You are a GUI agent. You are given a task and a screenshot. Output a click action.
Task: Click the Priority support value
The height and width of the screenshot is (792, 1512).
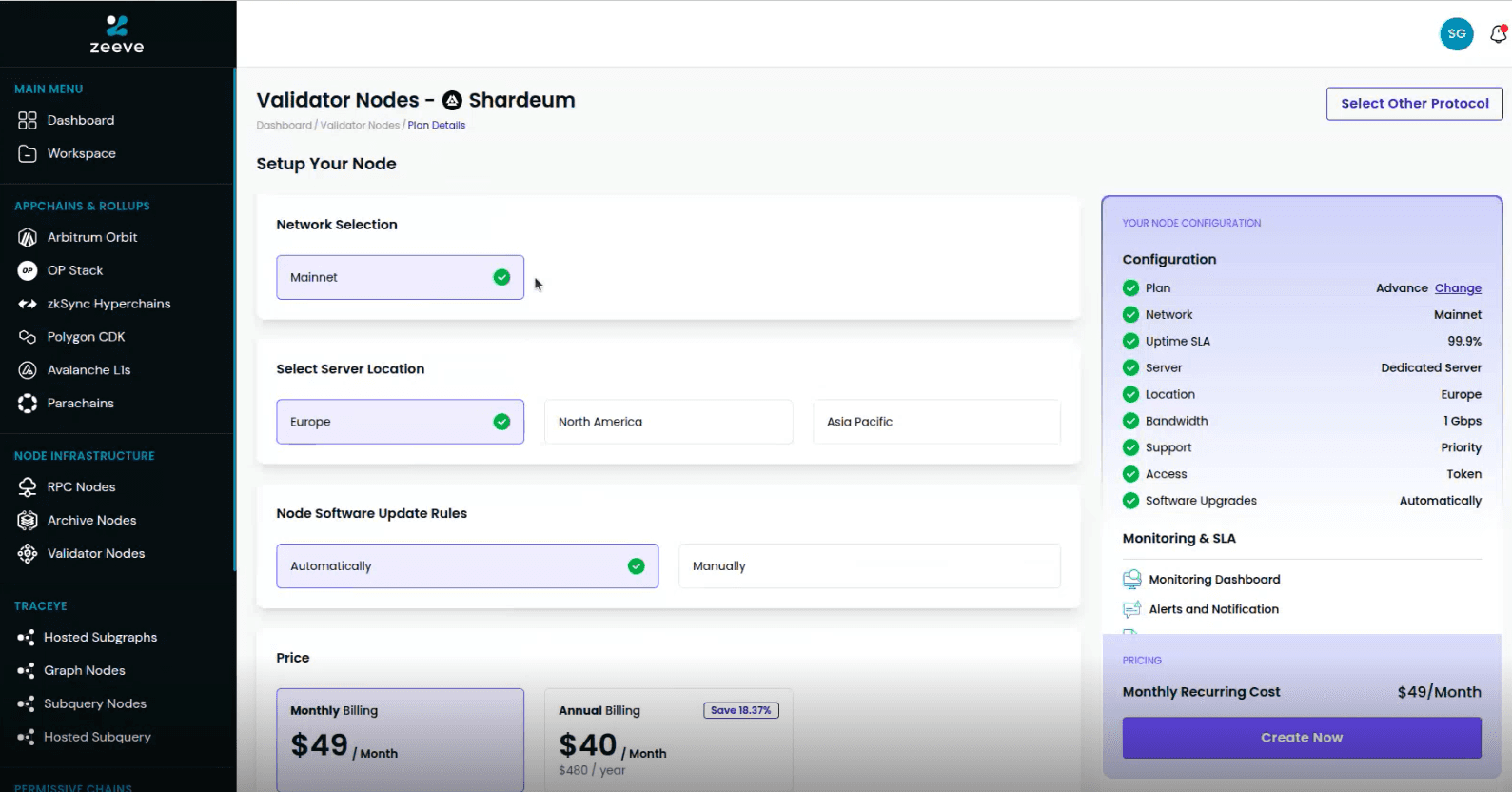coord(1461,447)
